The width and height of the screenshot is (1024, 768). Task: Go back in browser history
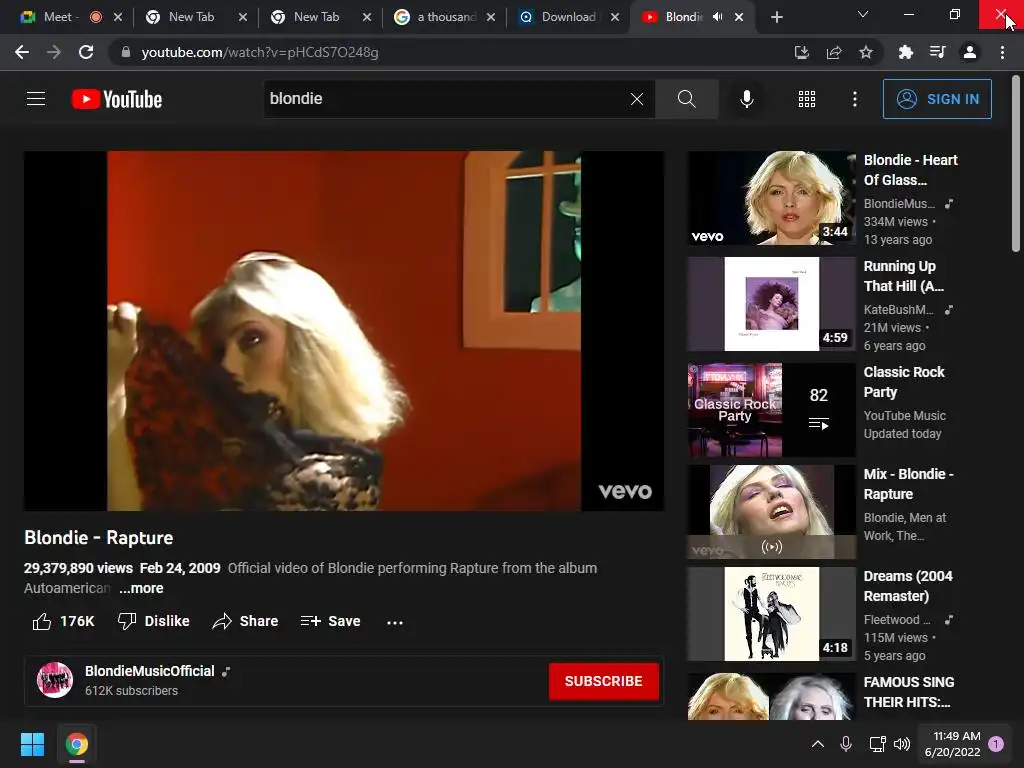22,52
